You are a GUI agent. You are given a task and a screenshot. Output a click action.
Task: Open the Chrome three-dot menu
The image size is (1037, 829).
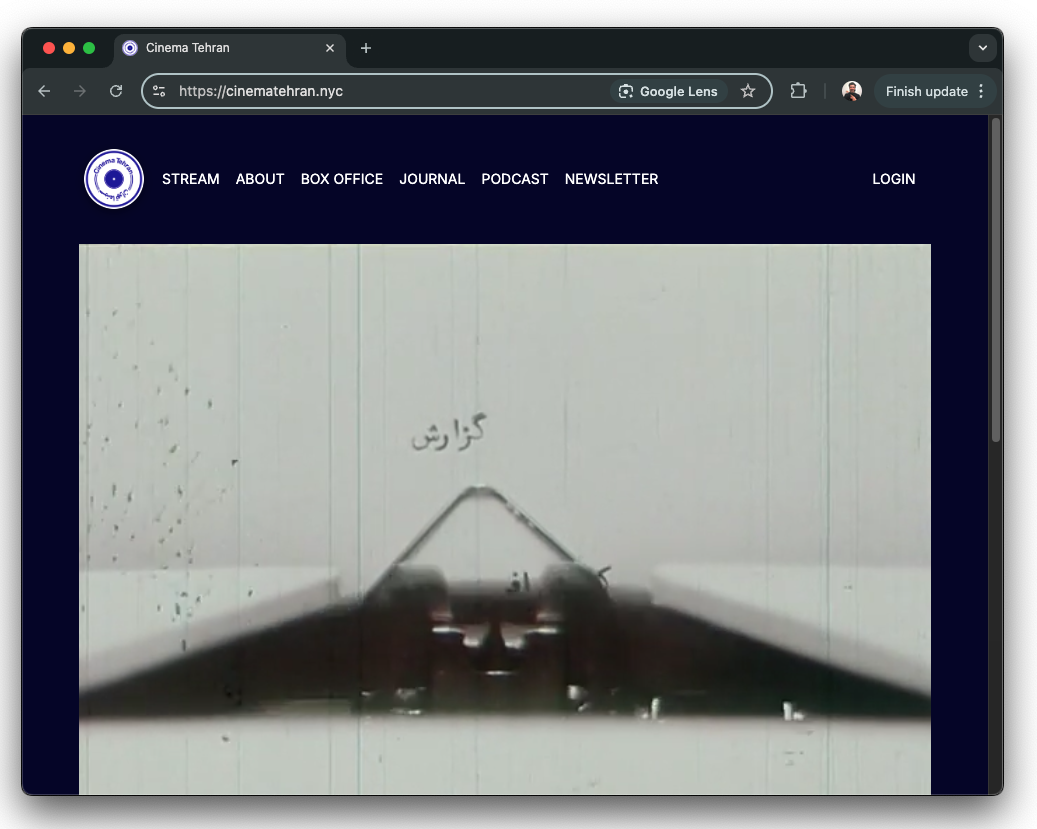point(981,91)
